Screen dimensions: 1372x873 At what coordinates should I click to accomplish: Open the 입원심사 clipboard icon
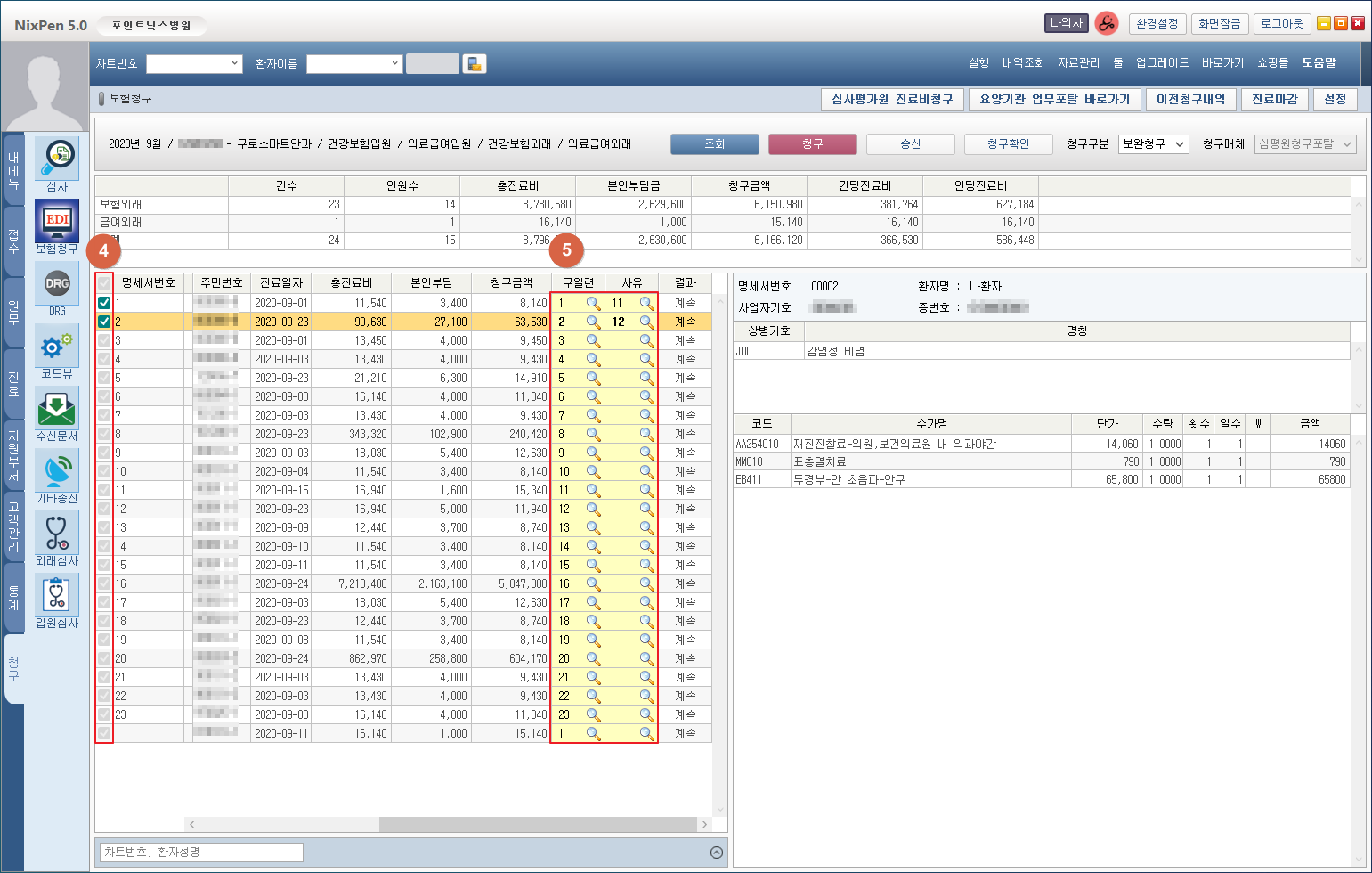57,595
